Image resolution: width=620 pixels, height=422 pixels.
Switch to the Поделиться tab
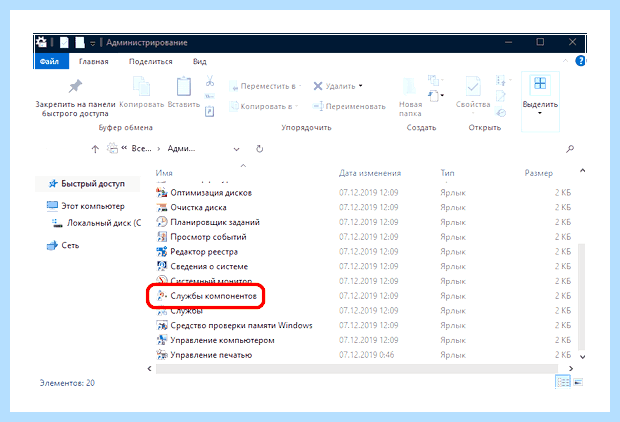tap(151, 61)
